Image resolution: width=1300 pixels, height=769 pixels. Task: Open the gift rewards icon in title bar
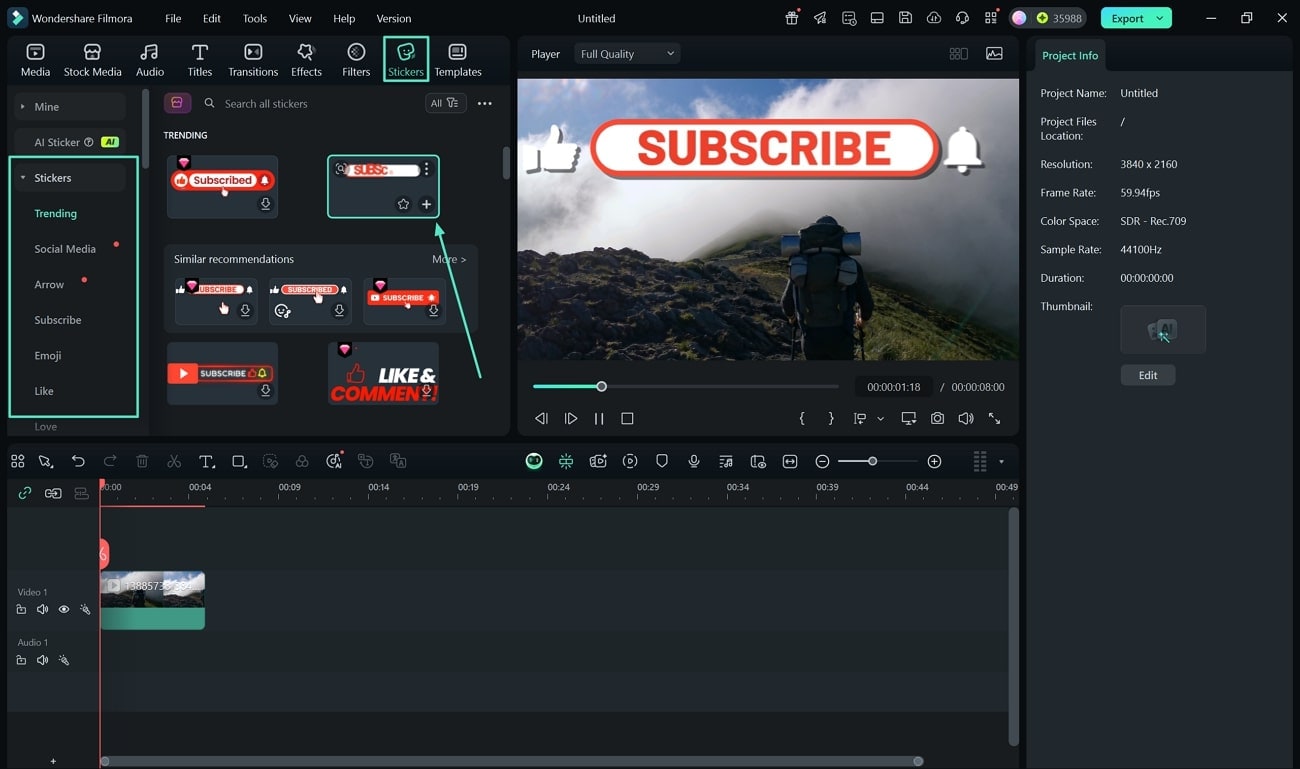pos(792,18)
